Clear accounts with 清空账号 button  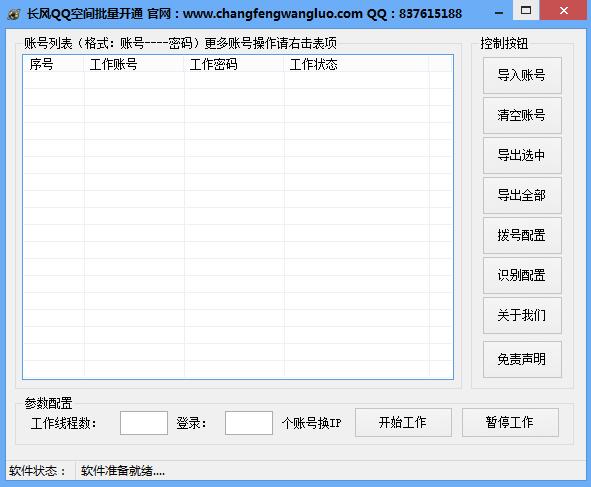tap(522, 115)
